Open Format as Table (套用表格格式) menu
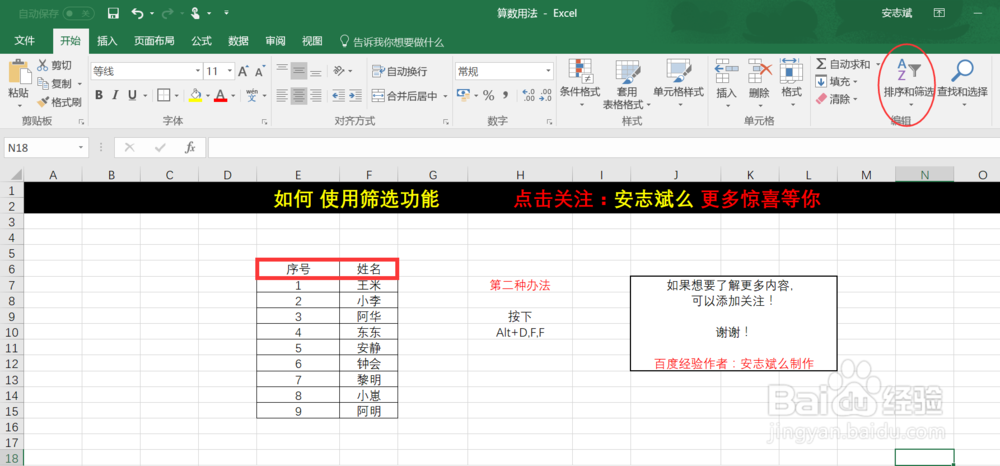The image size is (1000, 466). (x=627, y=83)
